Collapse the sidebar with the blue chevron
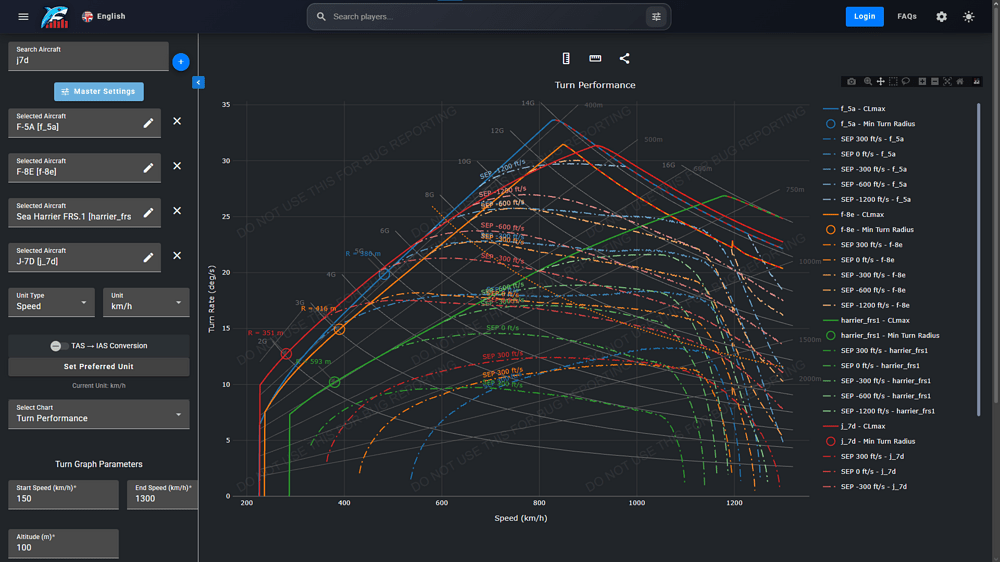 pyautogui.click(x=198, y=82)
